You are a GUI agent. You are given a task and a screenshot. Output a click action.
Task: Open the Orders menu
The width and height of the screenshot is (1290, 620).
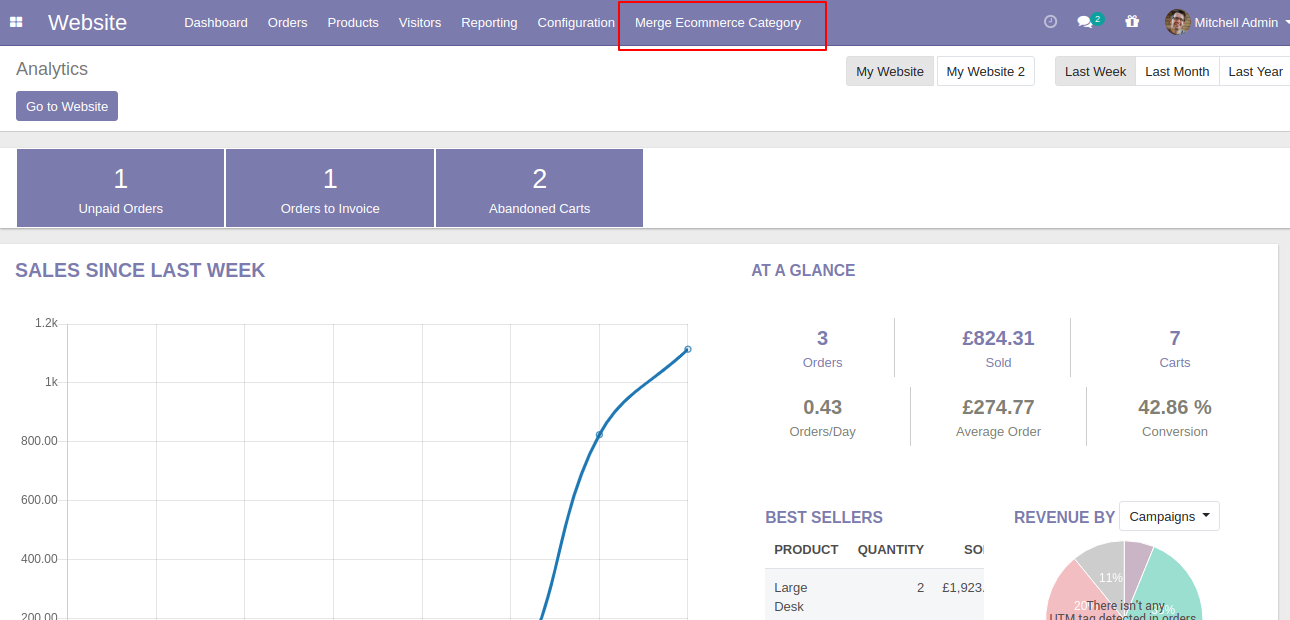288,22
